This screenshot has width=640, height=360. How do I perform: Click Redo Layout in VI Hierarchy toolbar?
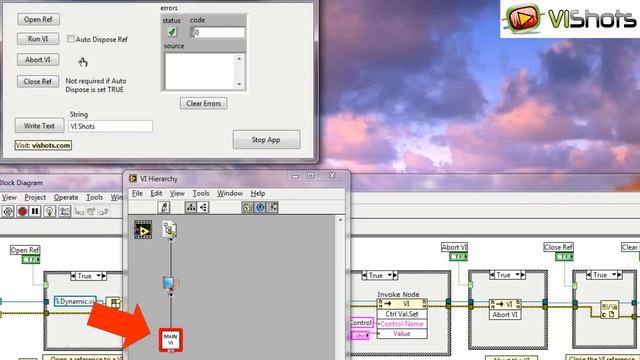[x=164, y=207]
